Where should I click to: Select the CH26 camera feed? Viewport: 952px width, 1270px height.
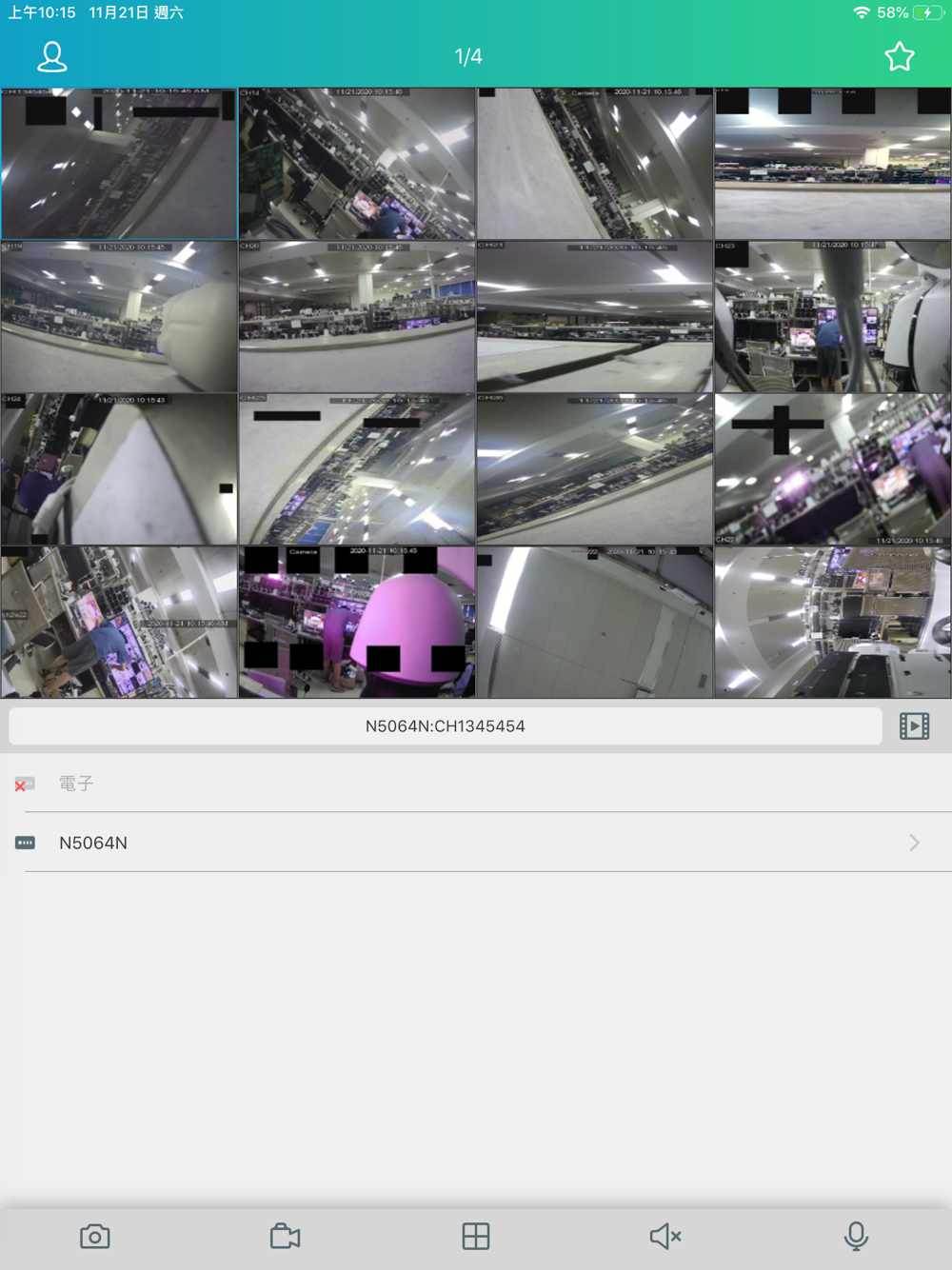[595, 469]
